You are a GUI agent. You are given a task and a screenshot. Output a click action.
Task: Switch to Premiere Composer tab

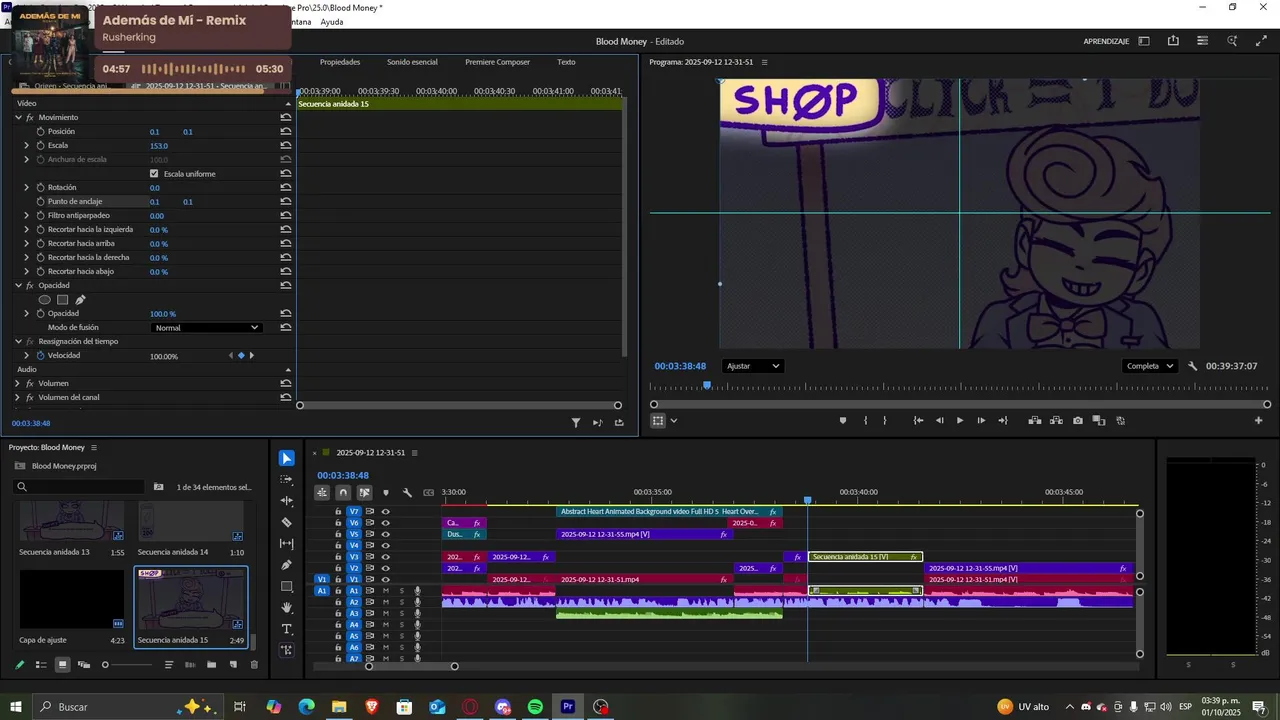pyautogui.click(x=497, y=62)
